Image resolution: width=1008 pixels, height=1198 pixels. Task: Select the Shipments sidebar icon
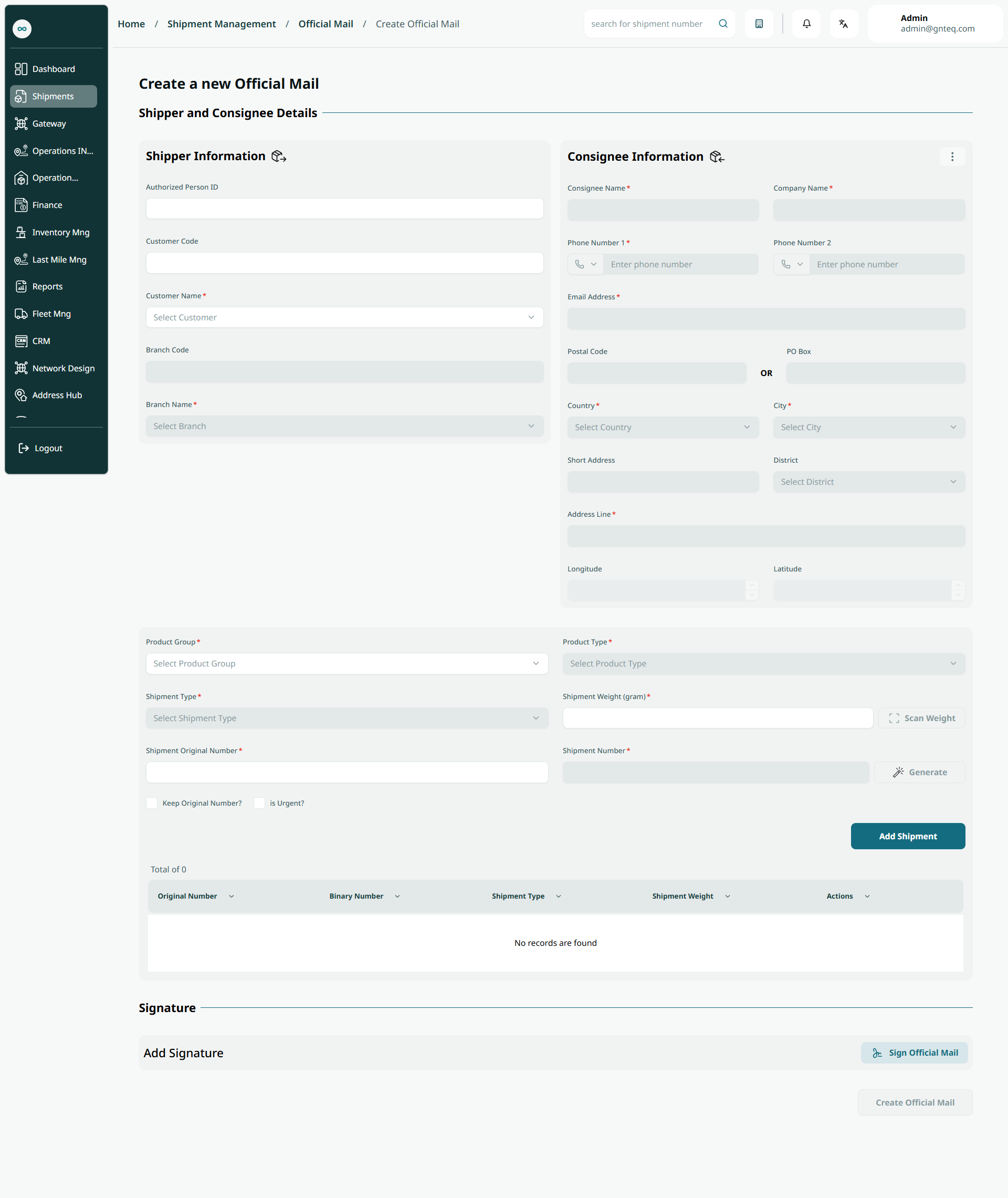(x=20, y=97)
